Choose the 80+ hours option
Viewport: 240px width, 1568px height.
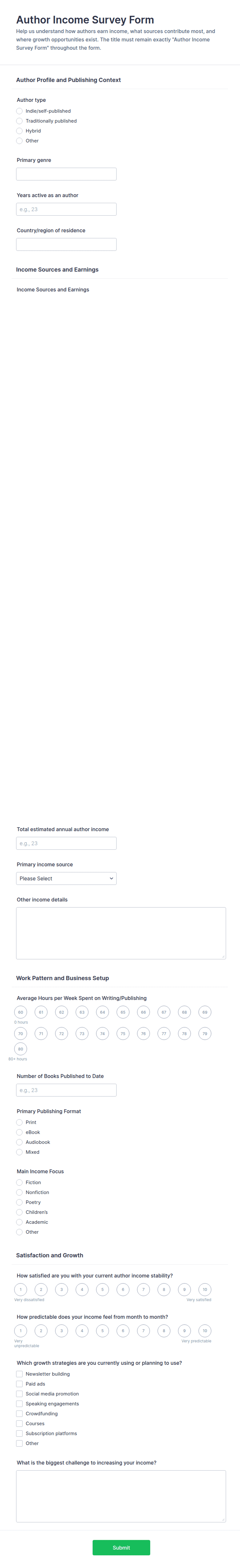pyautogui.click(x=21, y=1049)
